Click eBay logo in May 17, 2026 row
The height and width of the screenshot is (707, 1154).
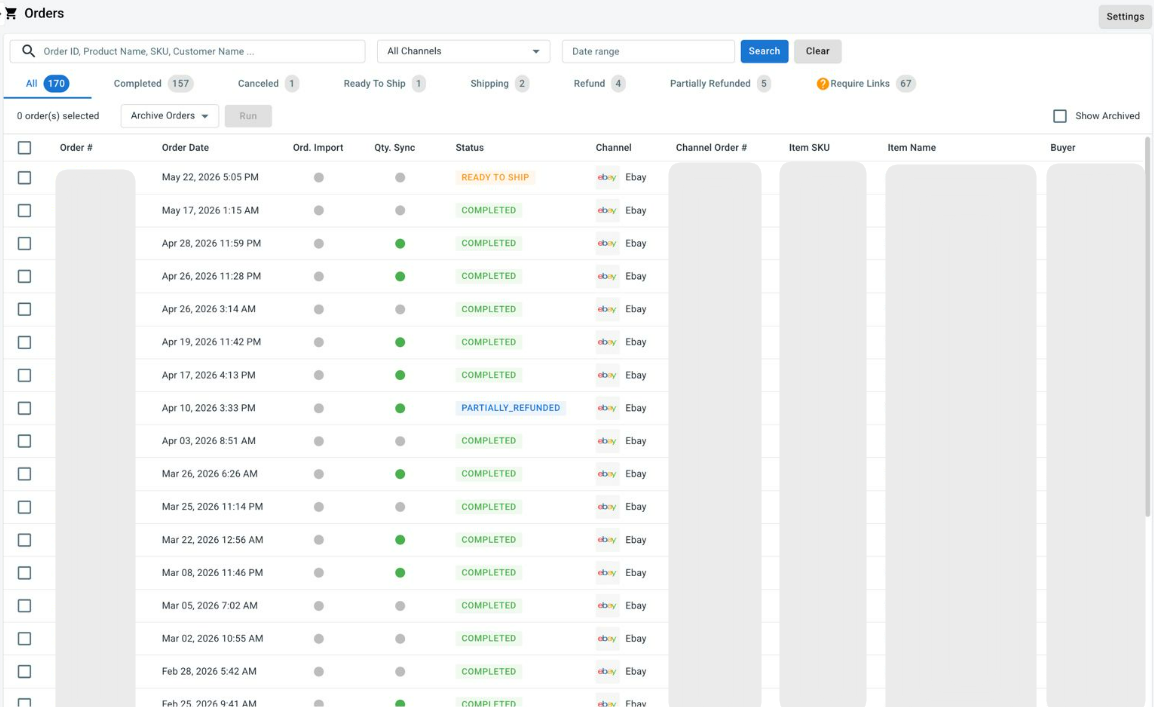click(x=607, y=210)
